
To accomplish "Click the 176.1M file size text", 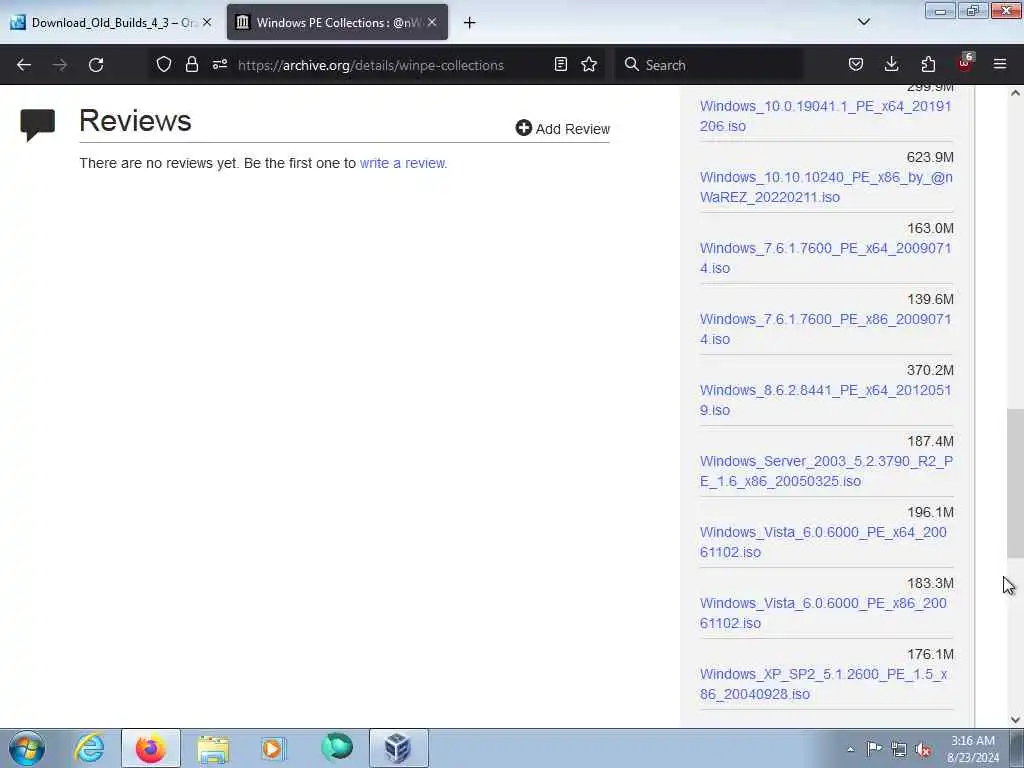I will (930, 654).
